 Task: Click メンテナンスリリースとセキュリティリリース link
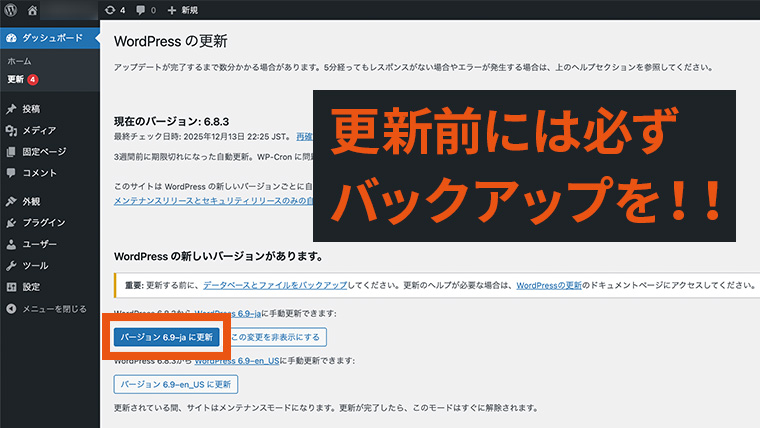pos(213,201)
